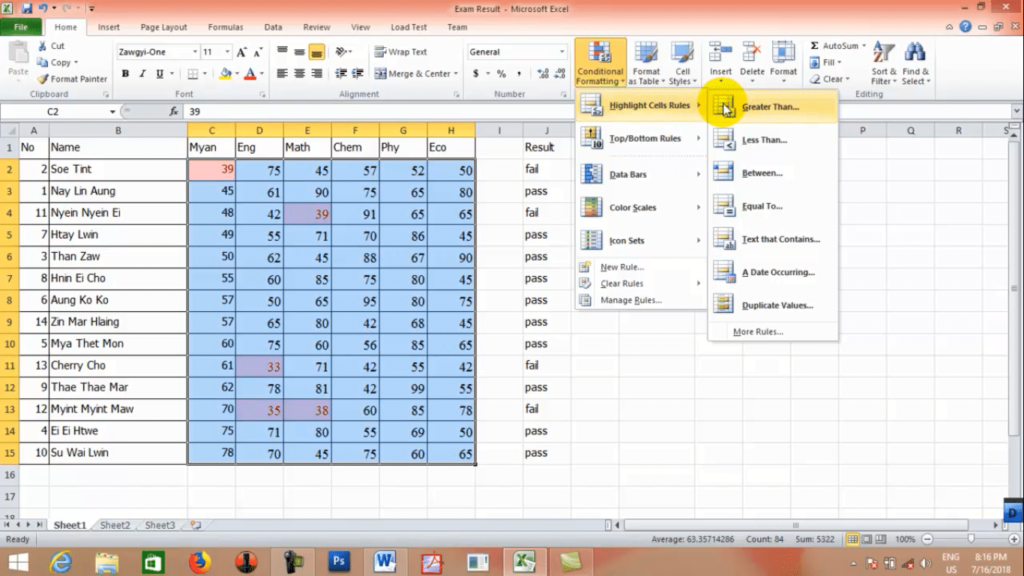1024x576 pixels.
Task: Click the zoom slider handle
Action: [x=970, y=539]
